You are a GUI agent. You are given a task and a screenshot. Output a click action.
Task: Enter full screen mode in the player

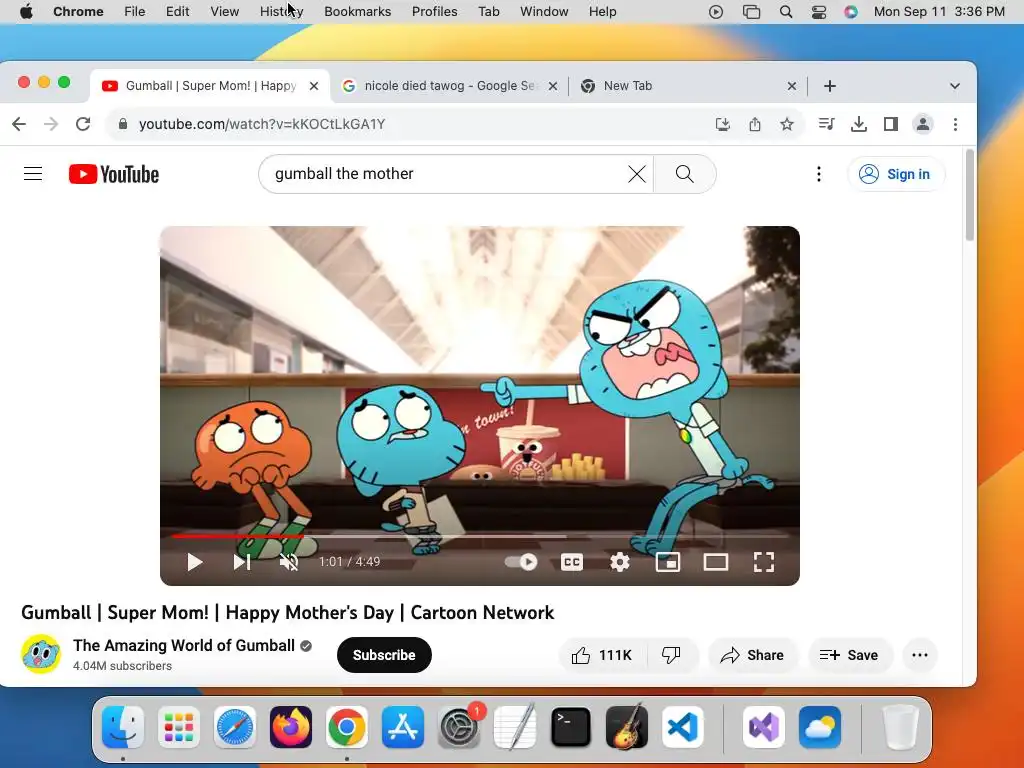click(763, 562)
